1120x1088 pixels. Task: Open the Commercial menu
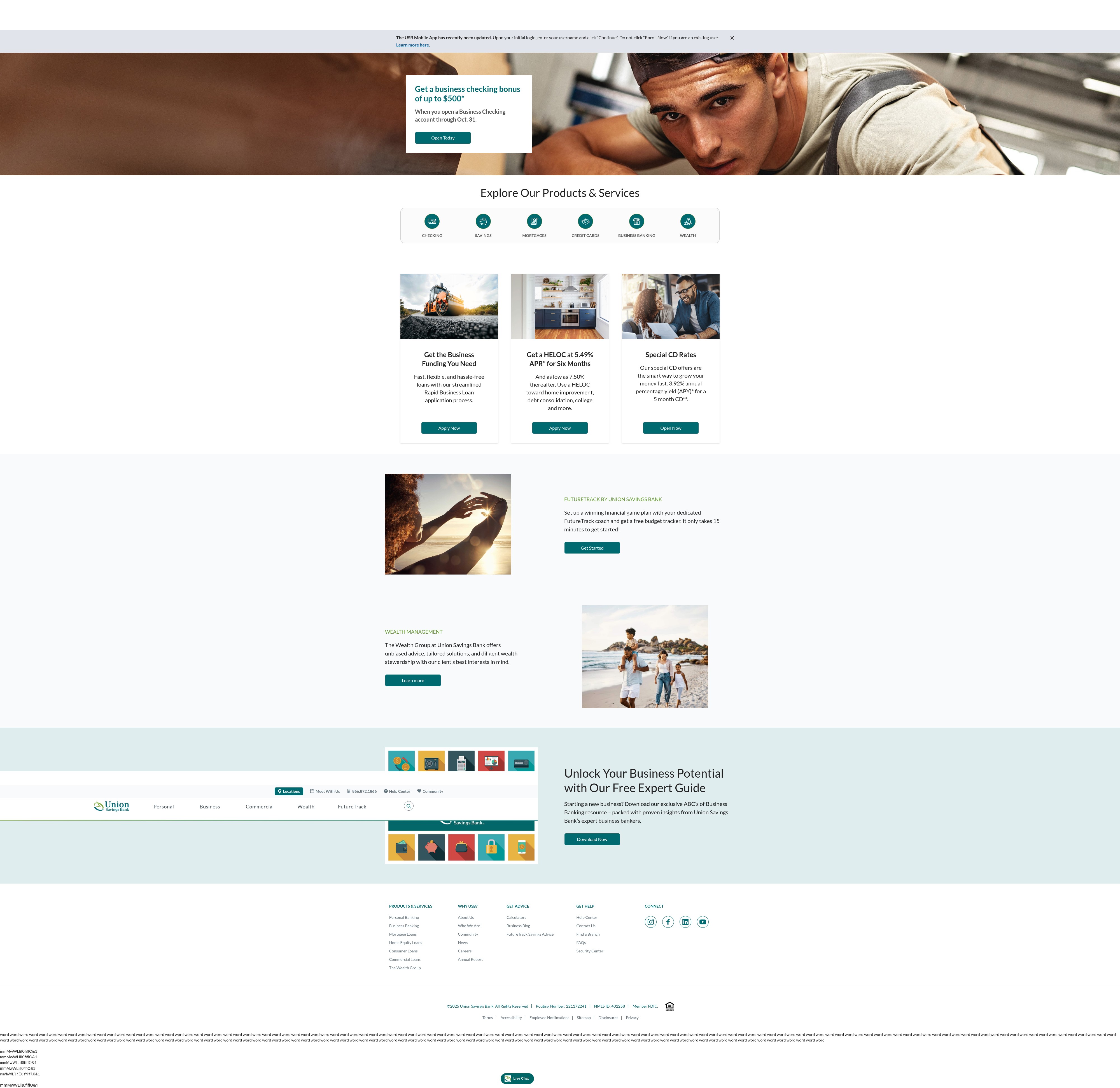pyautogui.click(x=260, y=807)
